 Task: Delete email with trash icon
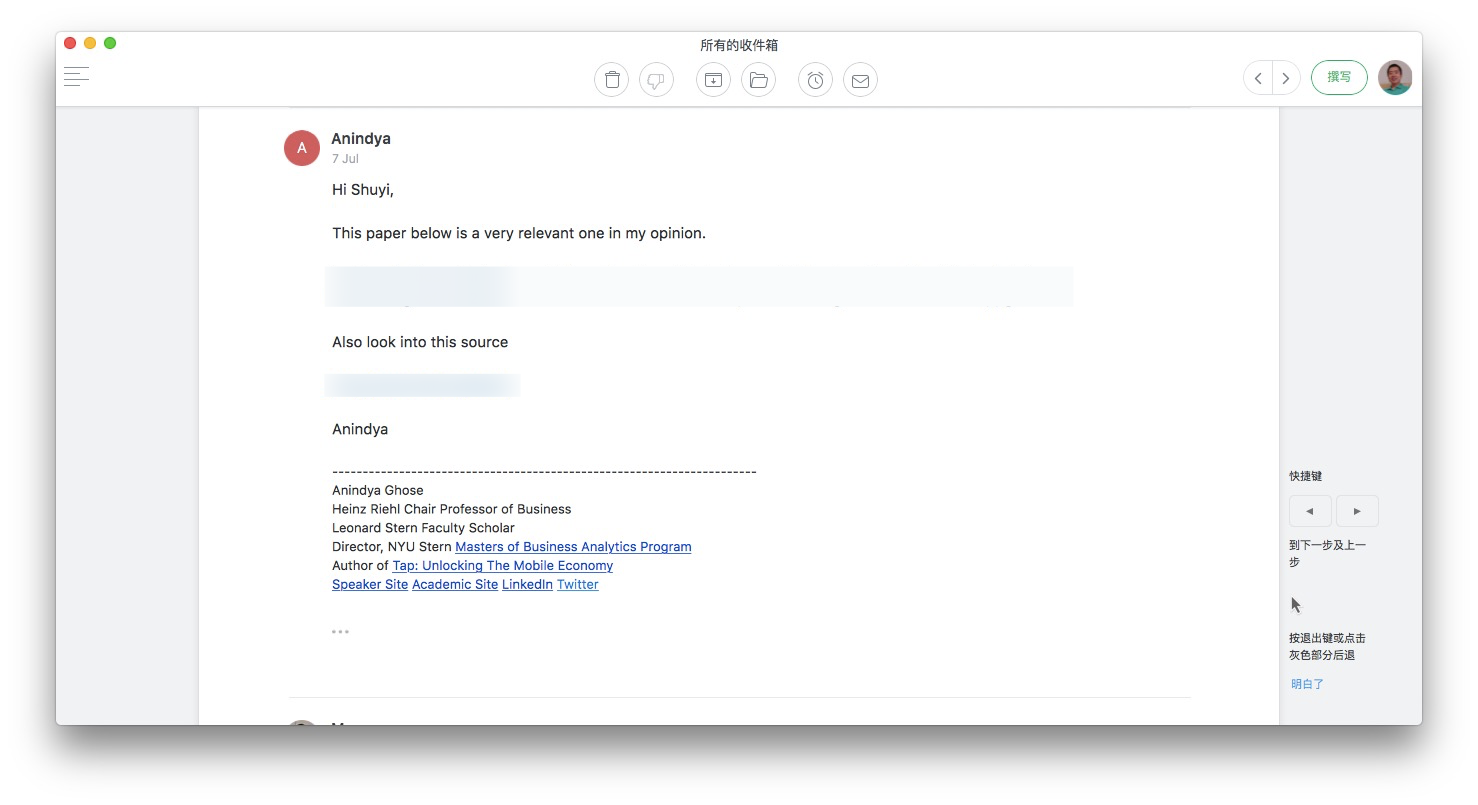(612, 80)
